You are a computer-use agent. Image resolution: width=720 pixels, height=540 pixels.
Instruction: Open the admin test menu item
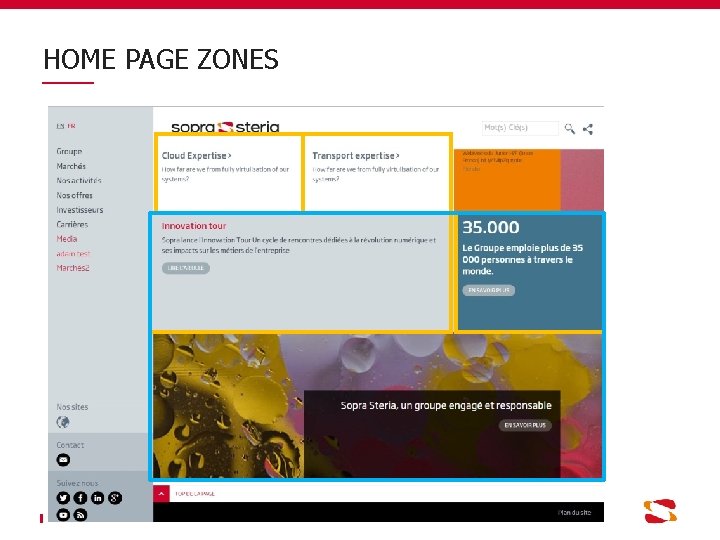[73, 253]
